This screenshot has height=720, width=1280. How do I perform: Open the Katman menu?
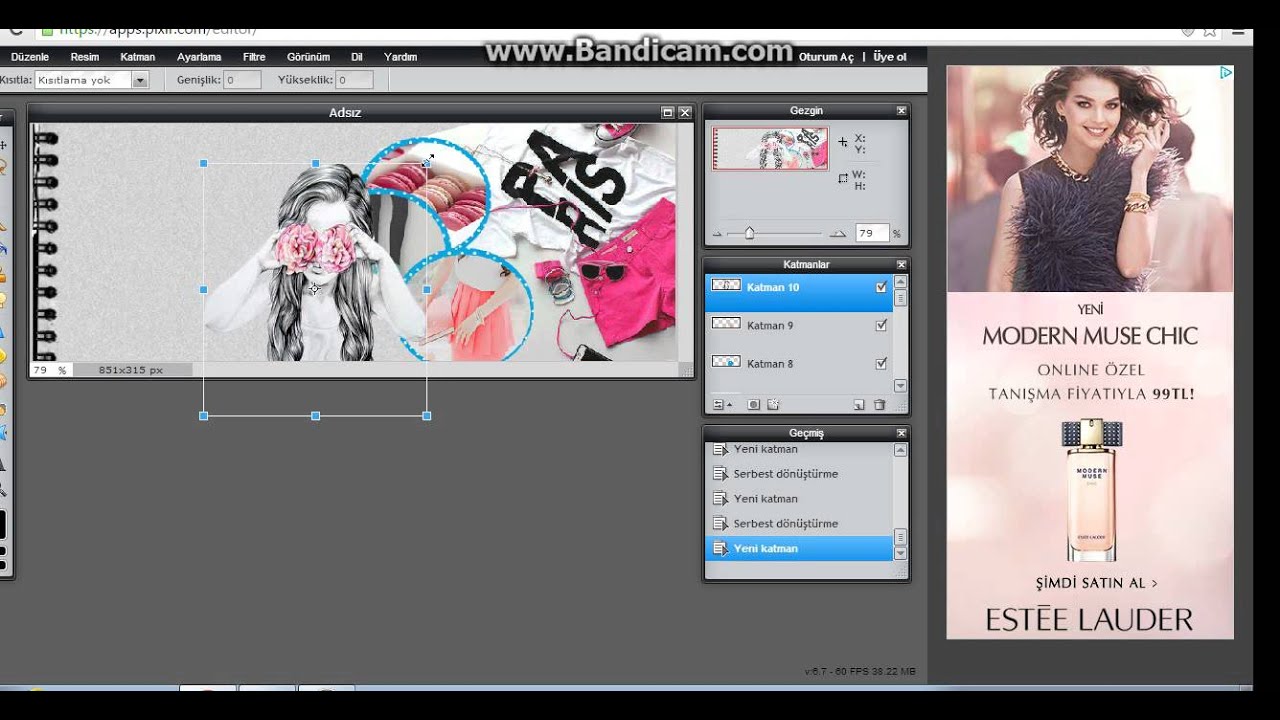pos(138,57)
